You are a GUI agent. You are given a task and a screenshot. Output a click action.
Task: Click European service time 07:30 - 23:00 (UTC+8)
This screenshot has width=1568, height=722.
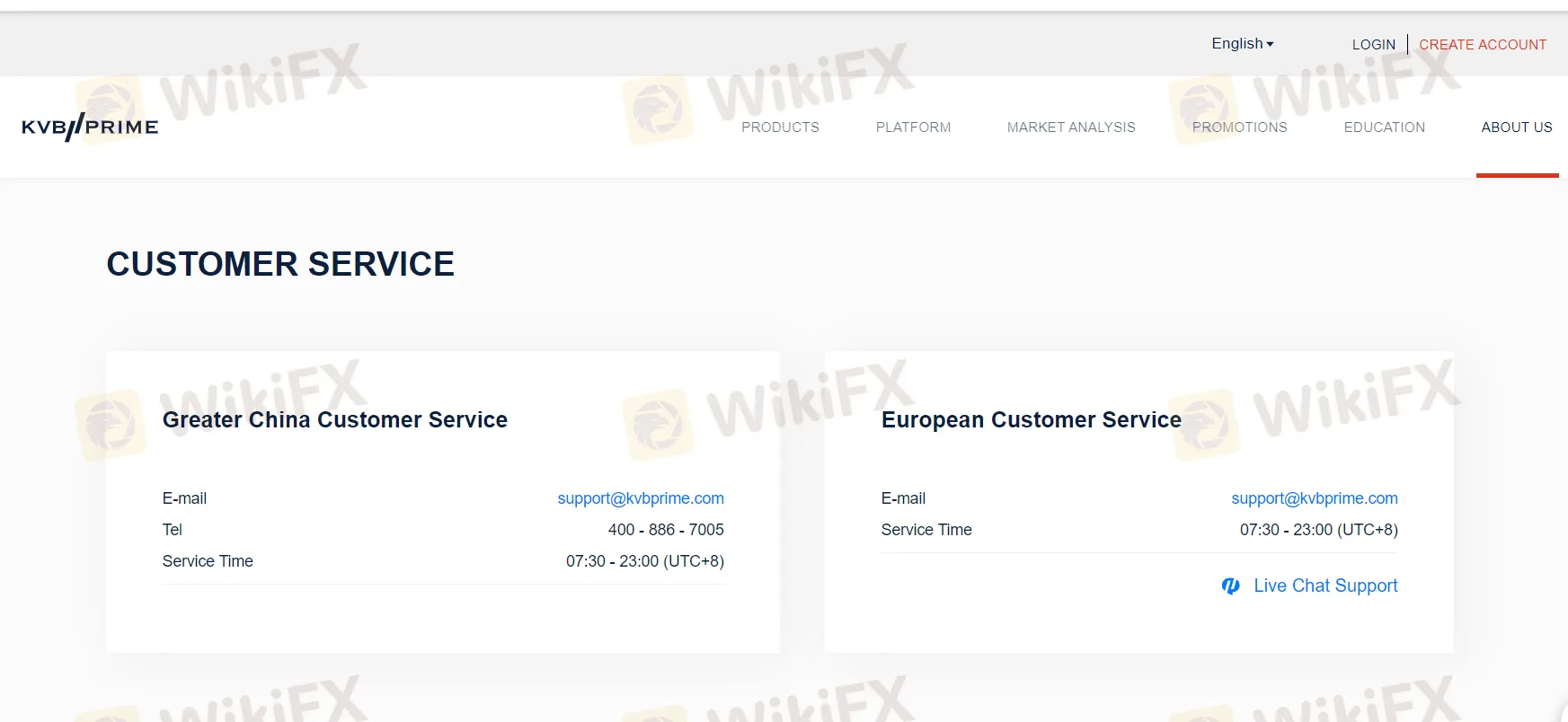(x=1319, y=530)
